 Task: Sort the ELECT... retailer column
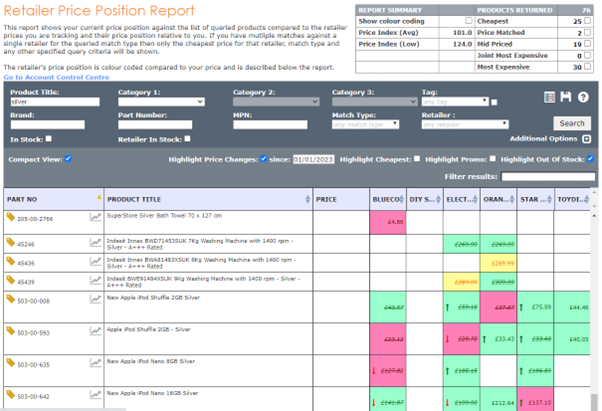[x=475, y=199]
